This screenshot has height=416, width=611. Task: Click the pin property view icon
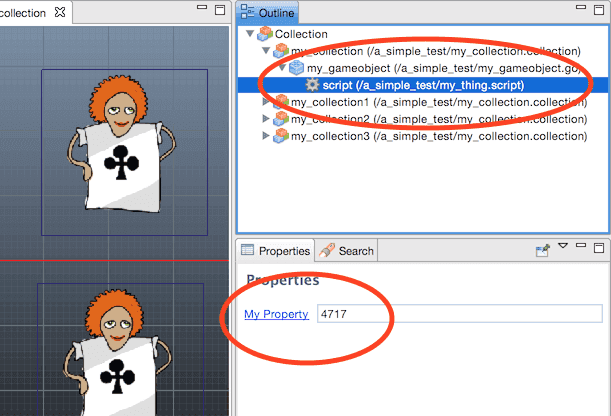coord(543,250)
